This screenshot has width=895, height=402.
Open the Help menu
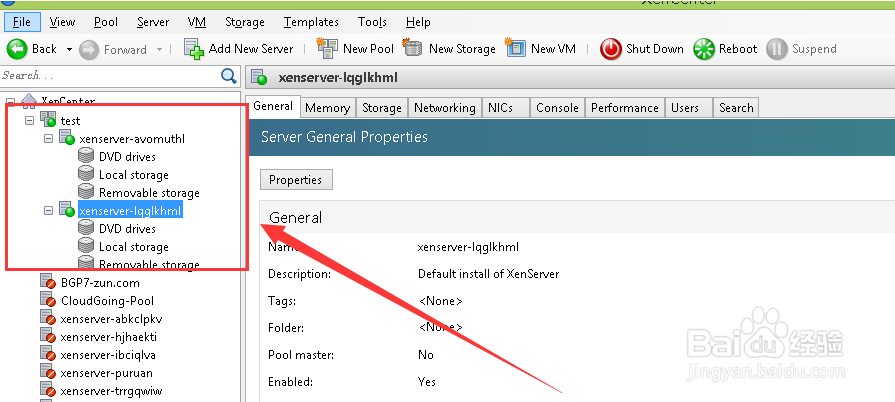pyautogui.click(x=418, y=22)
